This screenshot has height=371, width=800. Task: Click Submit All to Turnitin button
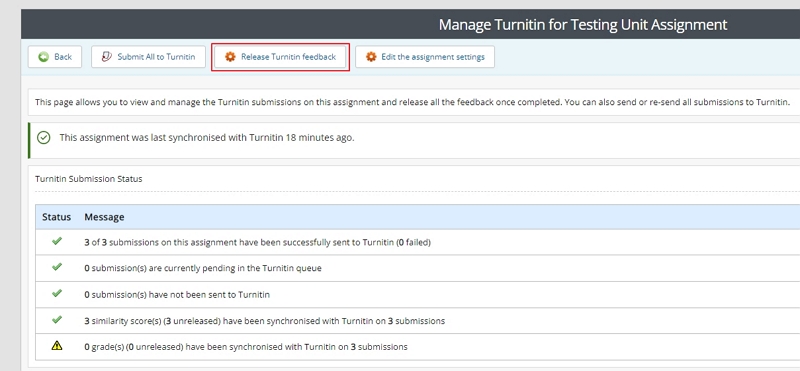(148, 57)
